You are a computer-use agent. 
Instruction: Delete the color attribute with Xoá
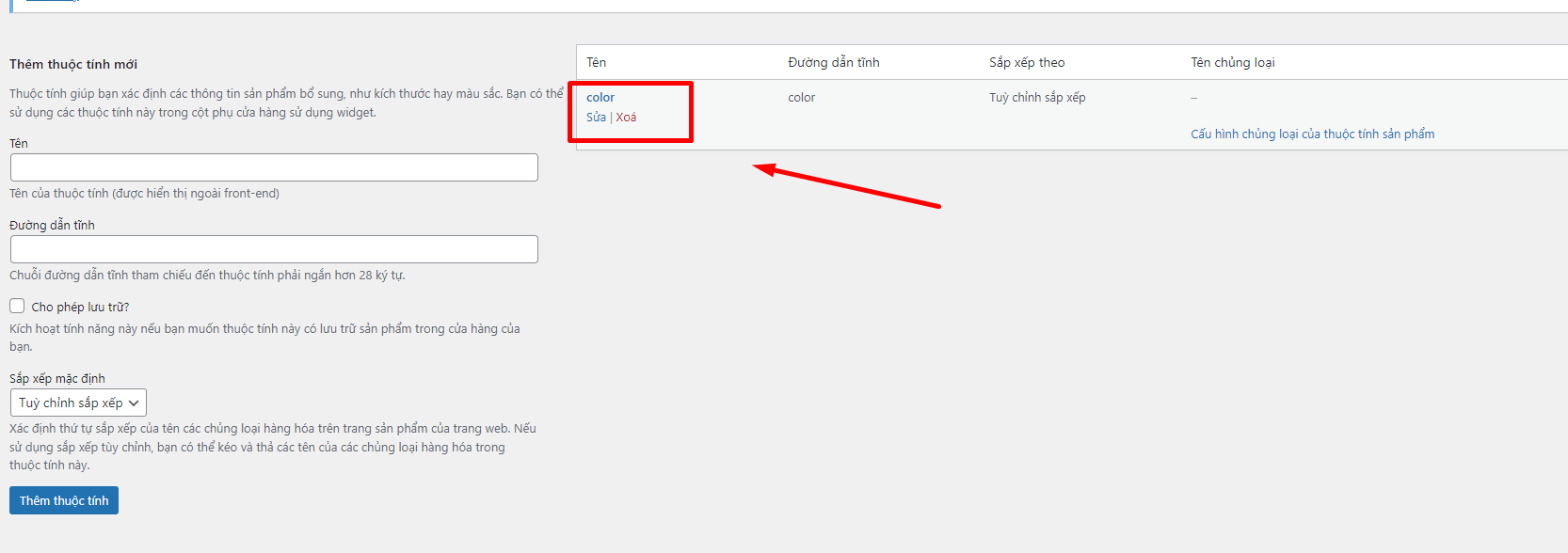pyautogui.click(x=626, y=118)
